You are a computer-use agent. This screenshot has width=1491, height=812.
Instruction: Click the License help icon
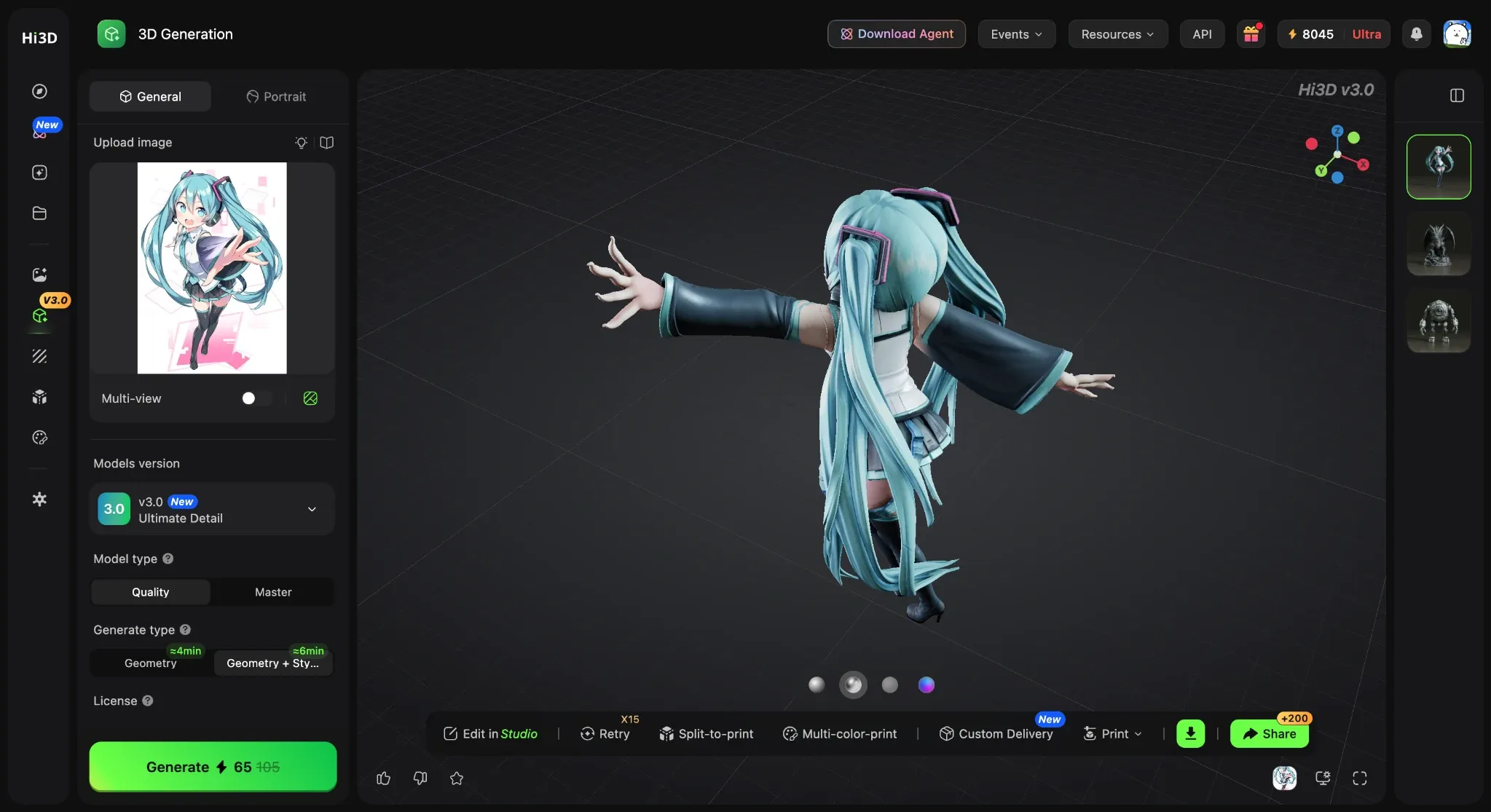click(148, 701)
